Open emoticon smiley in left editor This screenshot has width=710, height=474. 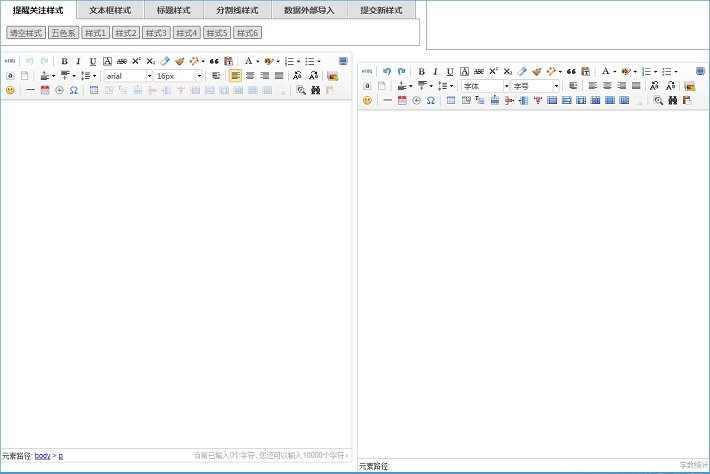pyautogui.click(x=10, y=90)
